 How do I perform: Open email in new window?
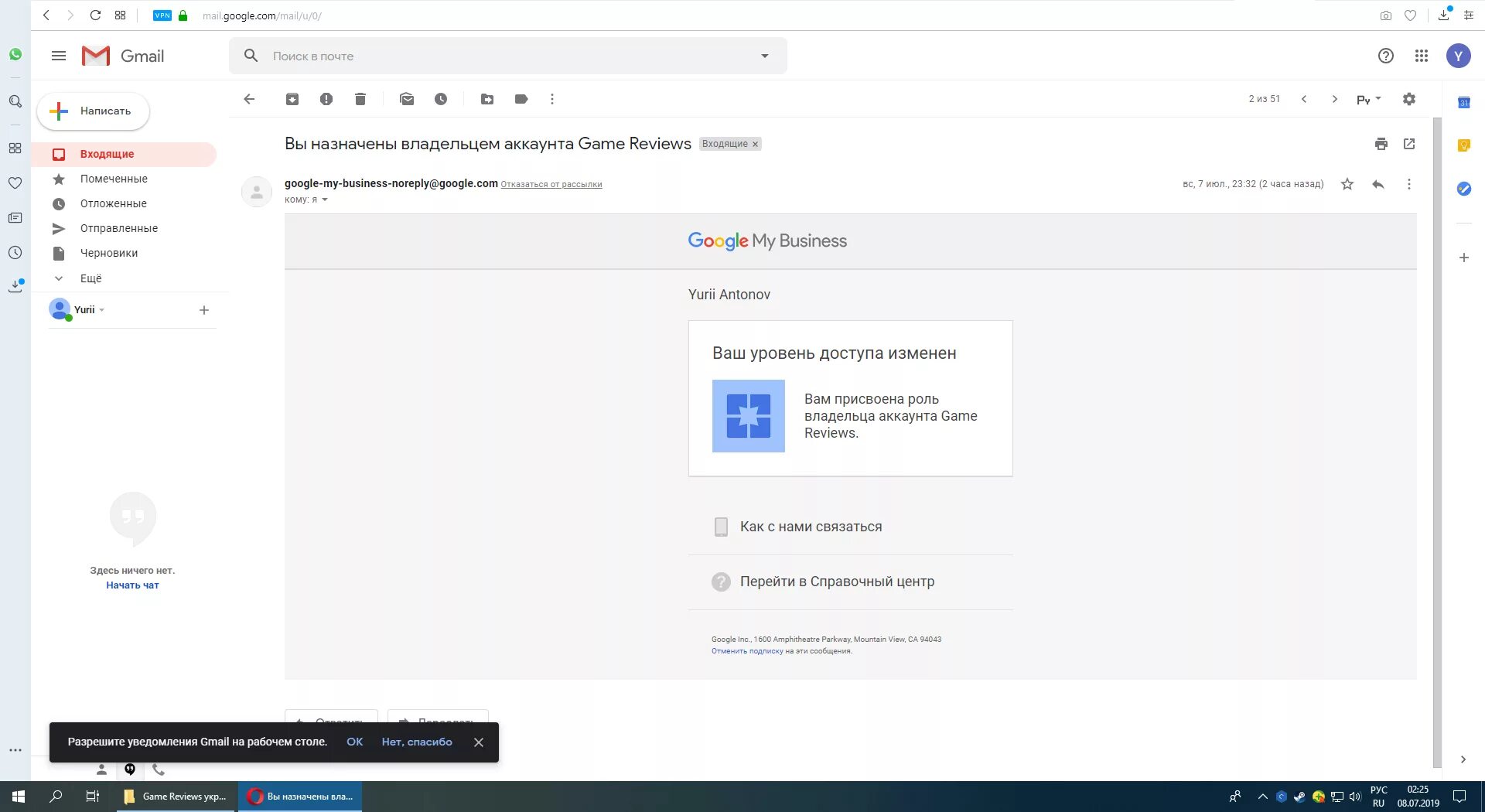coord(1409,144)
